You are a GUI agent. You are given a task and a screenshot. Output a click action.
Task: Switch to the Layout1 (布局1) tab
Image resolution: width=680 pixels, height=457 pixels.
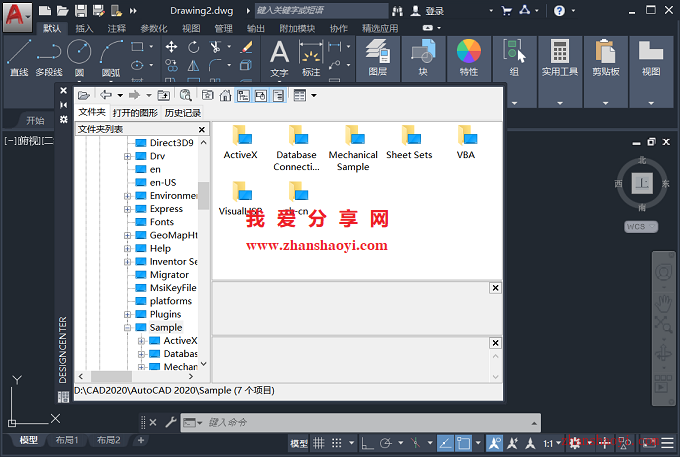click(67, 440)
